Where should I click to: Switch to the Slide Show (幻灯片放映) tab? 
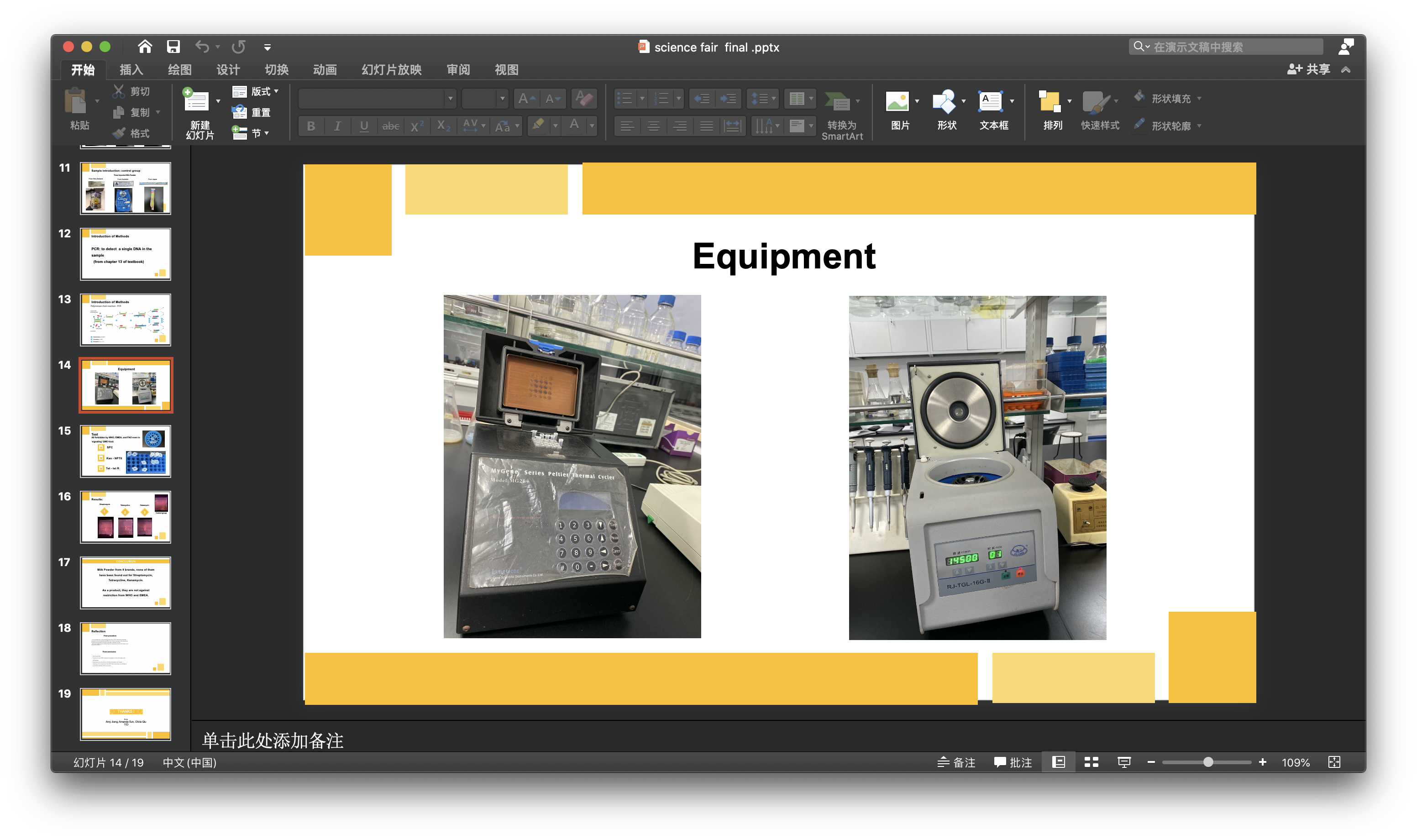(x=391, y=70)
